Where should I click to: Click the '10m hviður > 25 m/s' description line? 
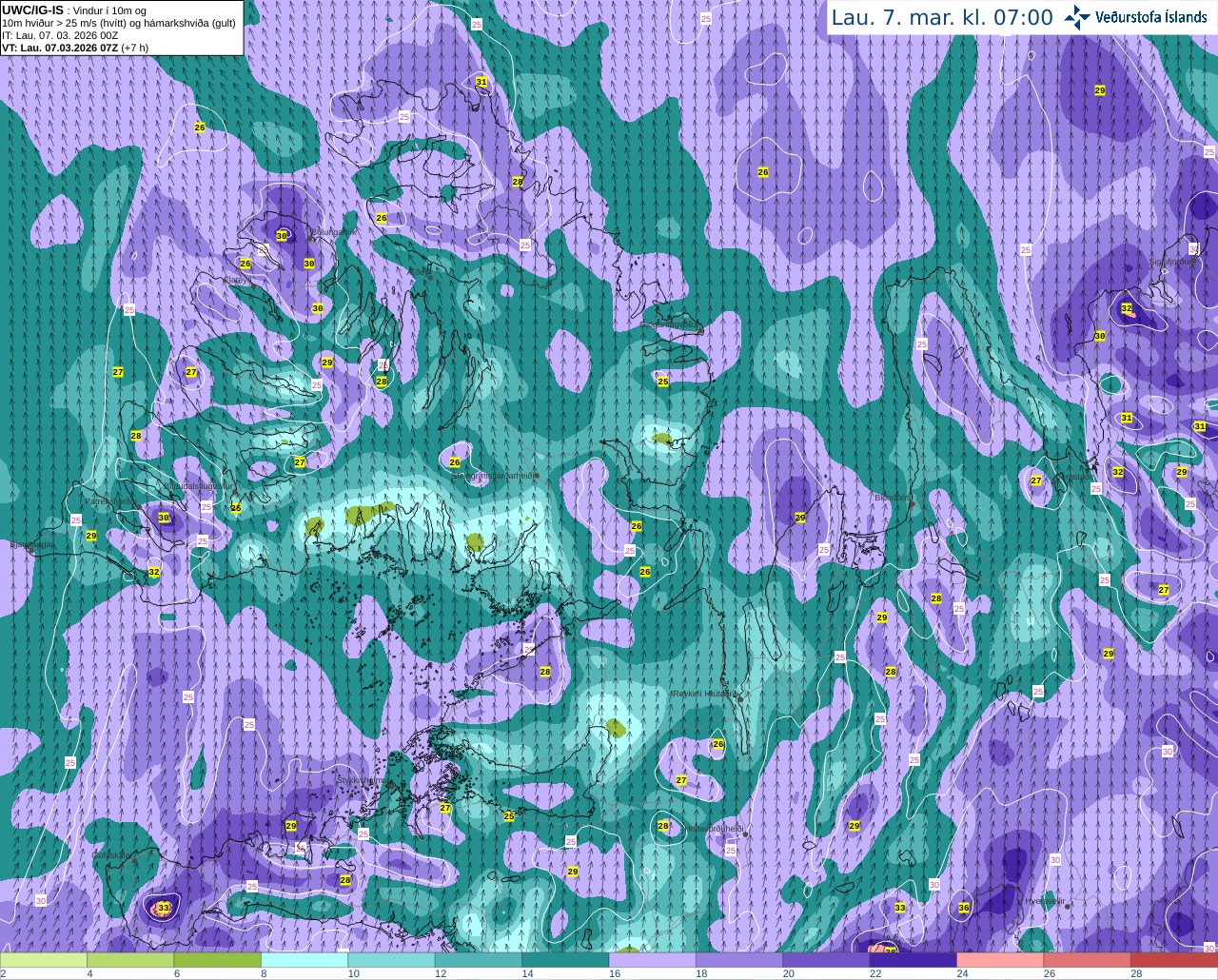pyautogui.click(x=119, y=23)
